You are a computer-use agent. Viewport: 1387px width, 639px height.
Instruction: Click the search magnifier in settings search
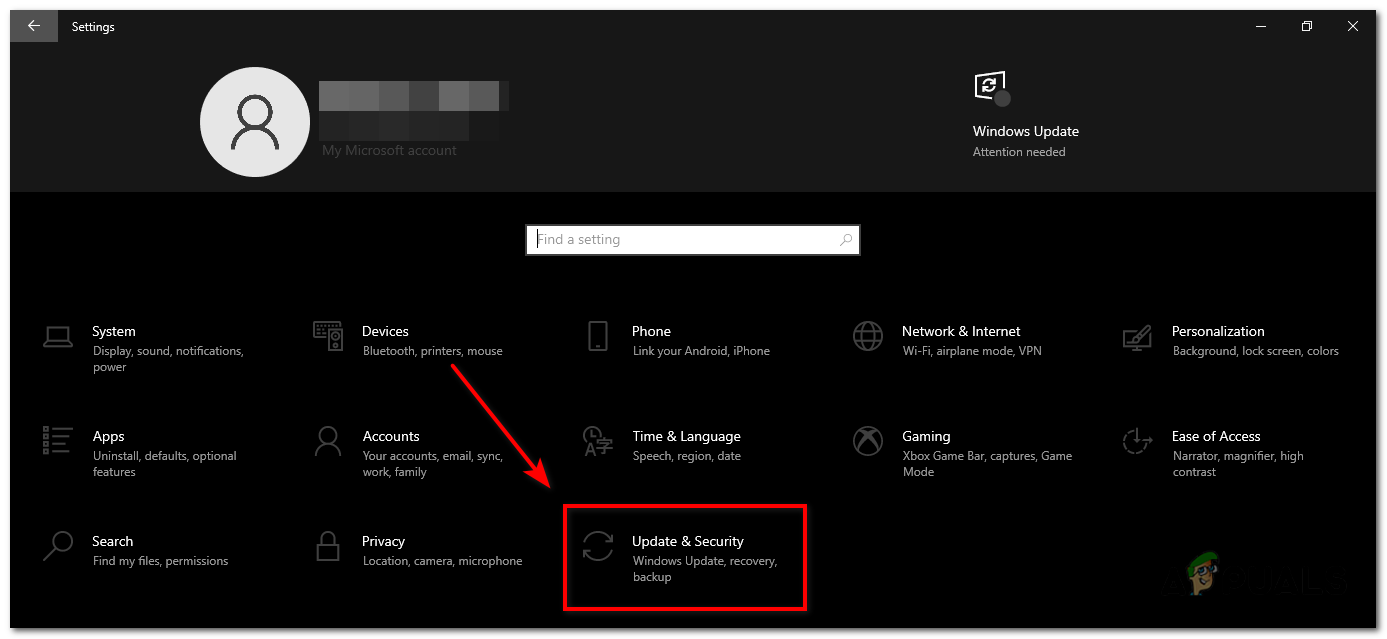[846, 240]
